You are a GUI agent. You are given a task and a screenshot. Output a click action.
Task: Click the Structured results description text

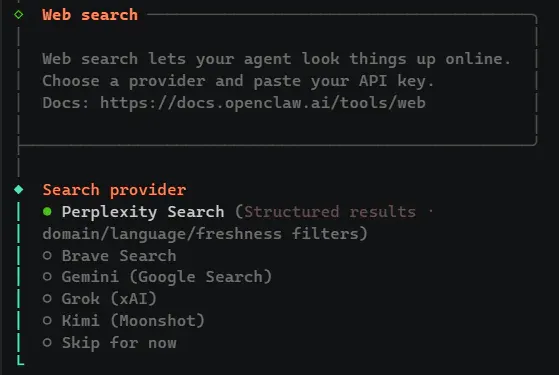tap(330, 212)
